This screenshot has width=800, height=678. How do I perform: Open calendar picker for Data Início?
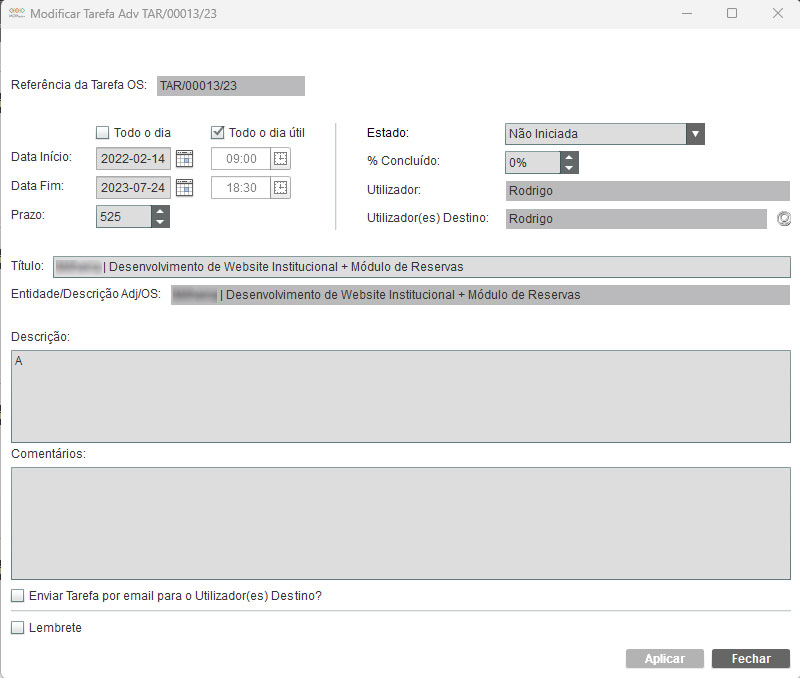(184, 158)
